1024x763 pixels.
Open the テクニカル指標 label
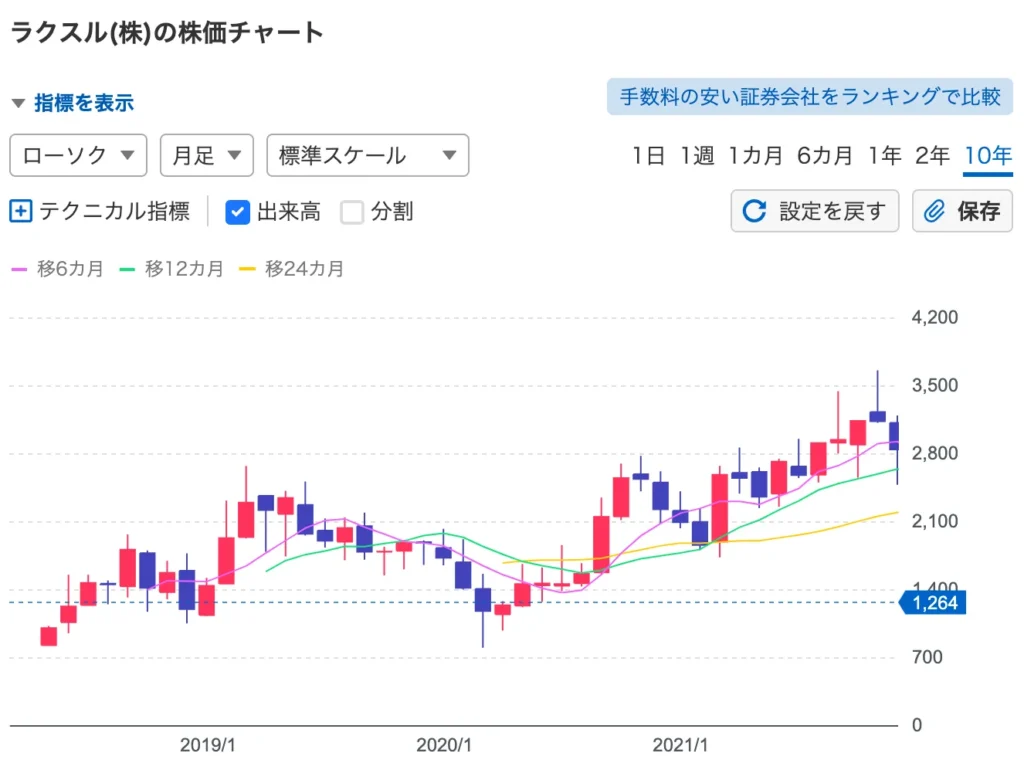coord(114,211)
